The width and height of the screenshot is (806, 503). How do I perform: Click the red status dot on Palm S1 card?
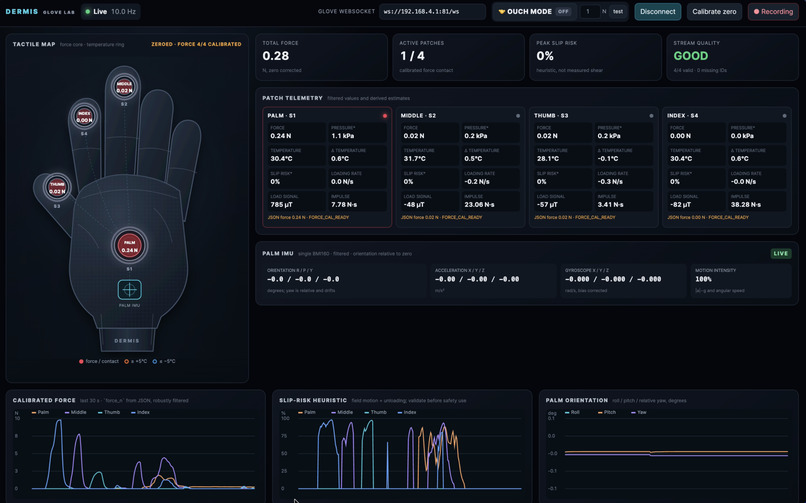point(384,116)
